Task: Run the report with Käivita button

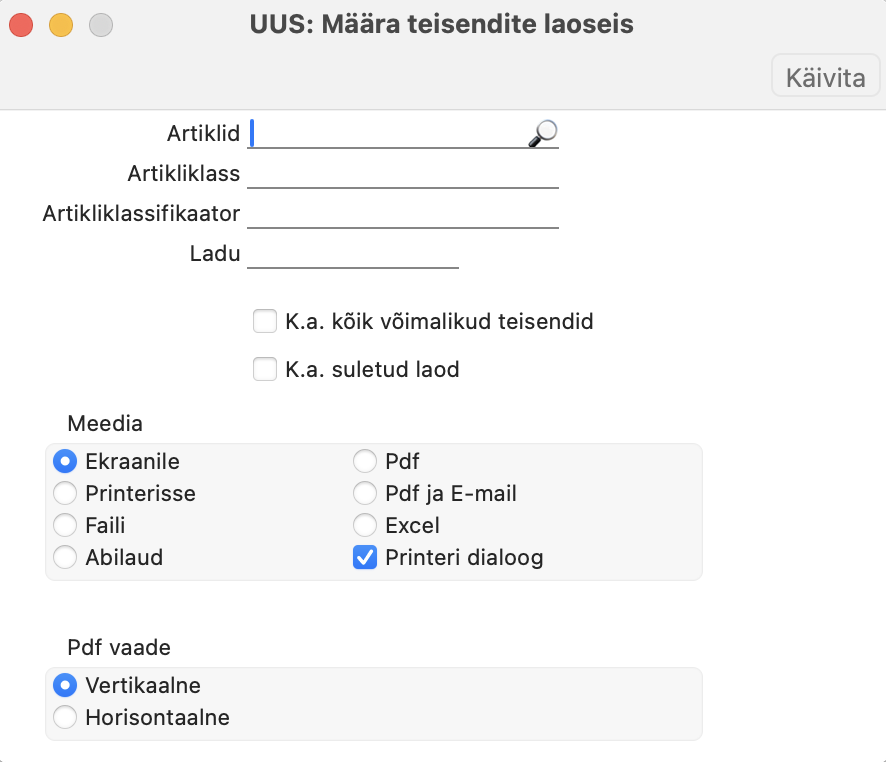Action: (826, 76)
